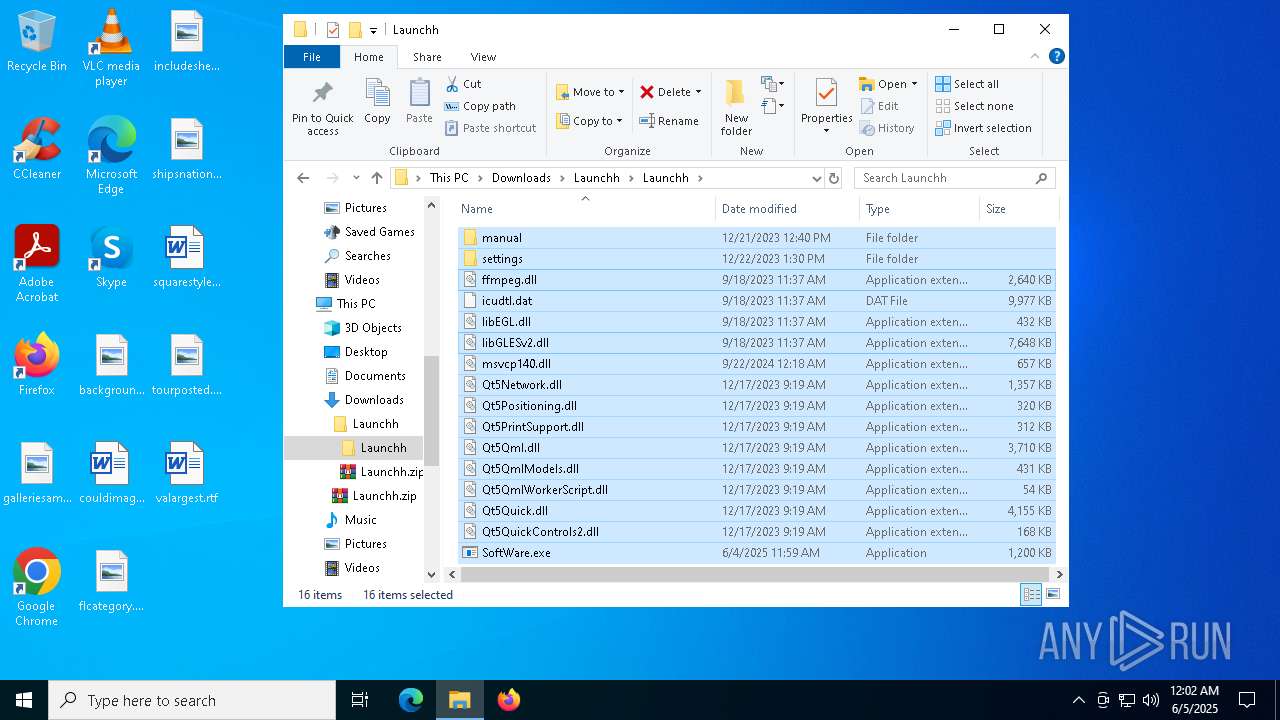Switch to the Share ribbon tab
1280x720 pixels.
click(x=427, y=57)
